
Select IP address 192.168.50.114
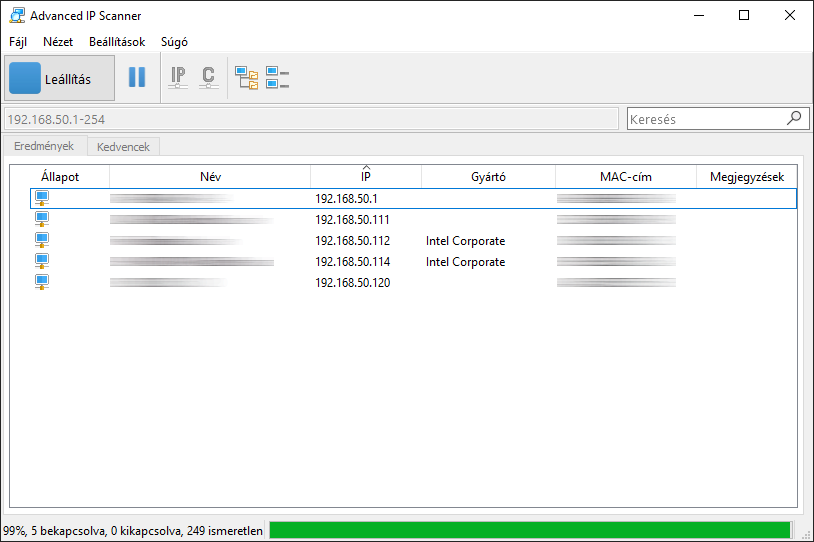point(352,262)
